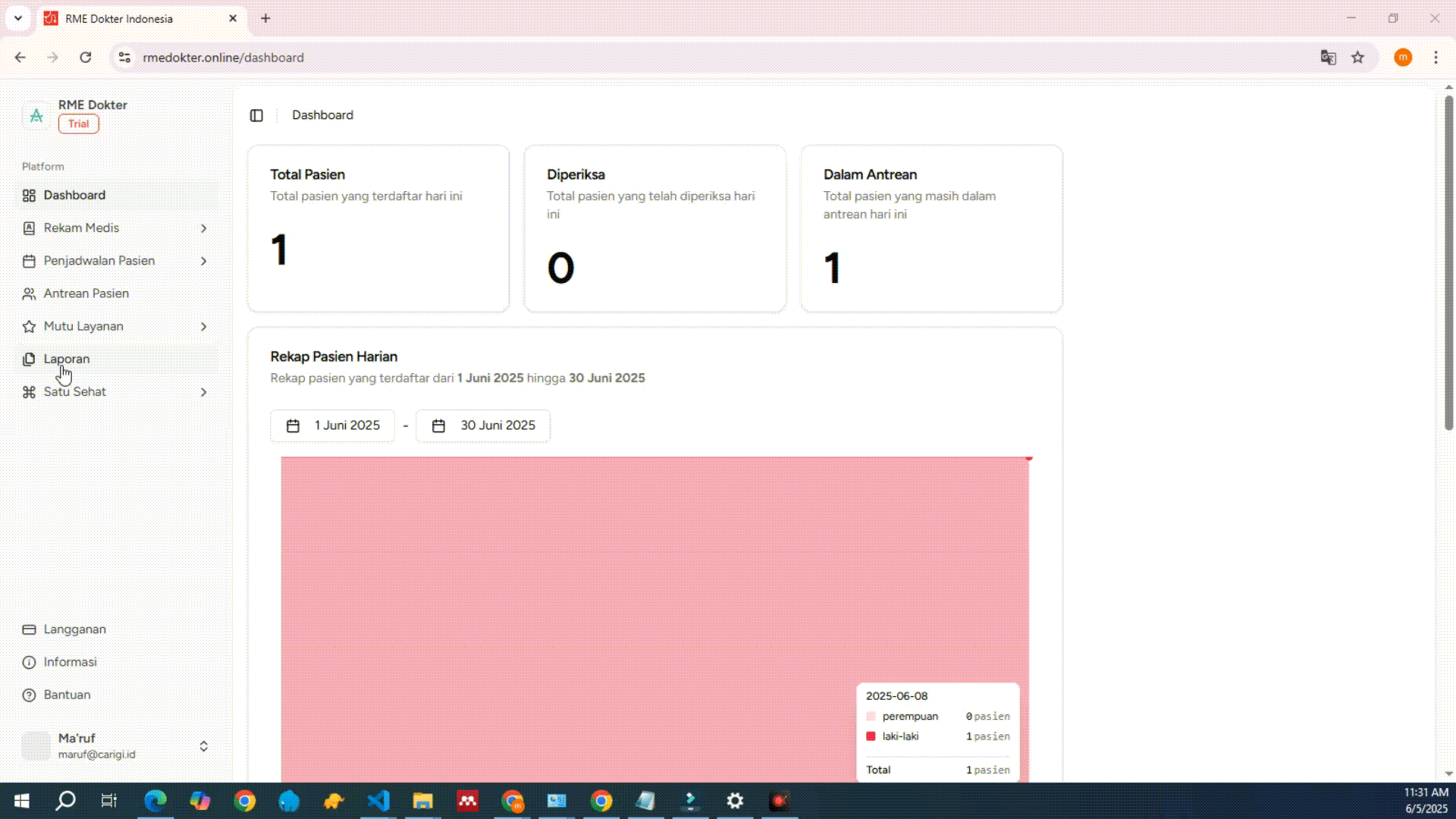
Task: Click the Google Translate icon in address bar
Action: tap(1328, 58)
